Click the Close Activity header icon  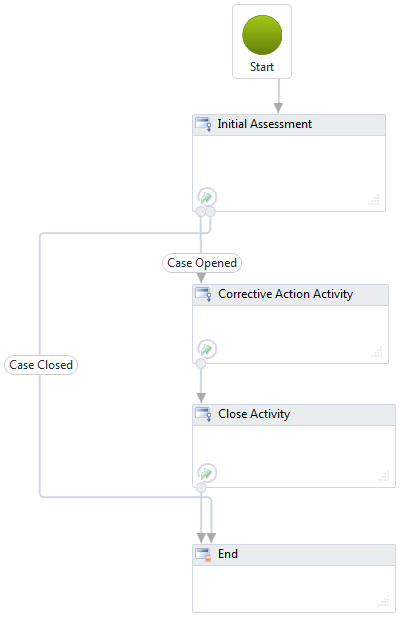coord(203,414)
